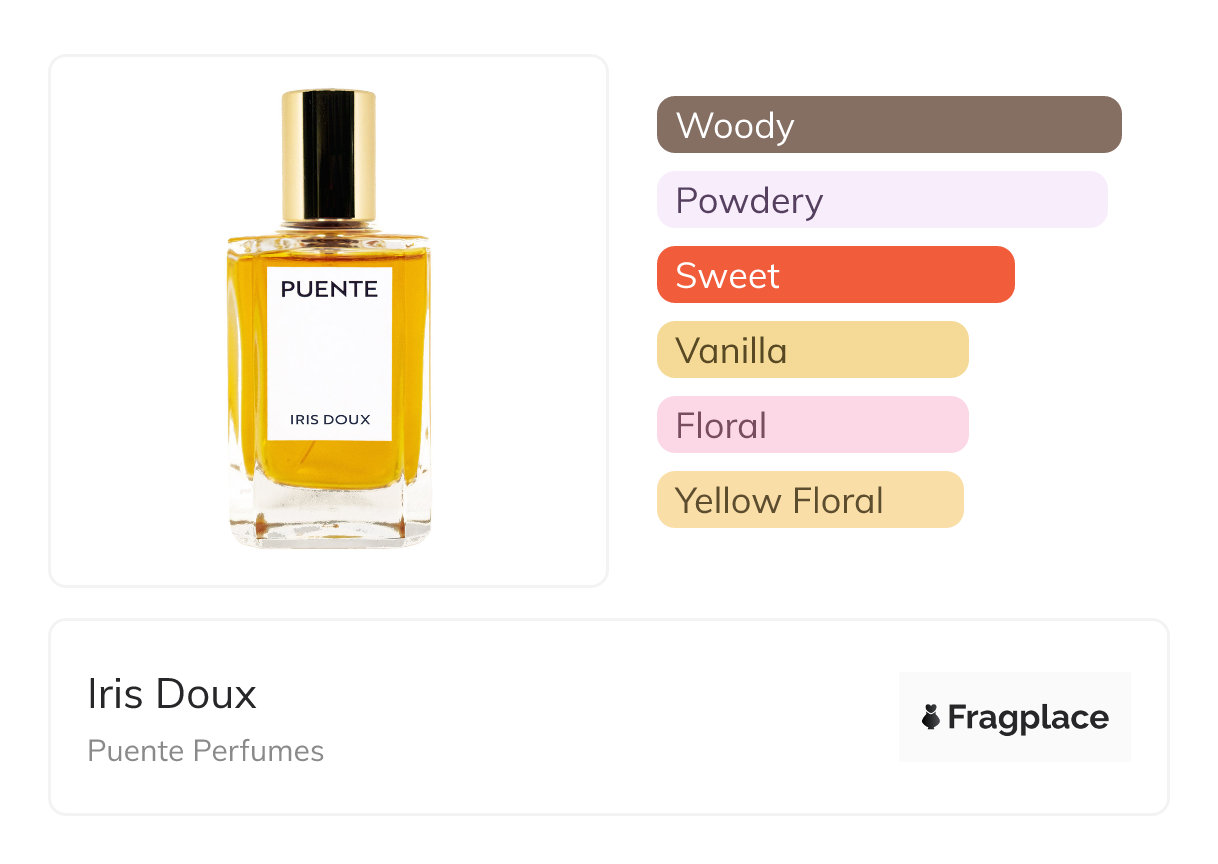Click the 'Powdery' label text
1218x864 pixels.
pos(749,201)
